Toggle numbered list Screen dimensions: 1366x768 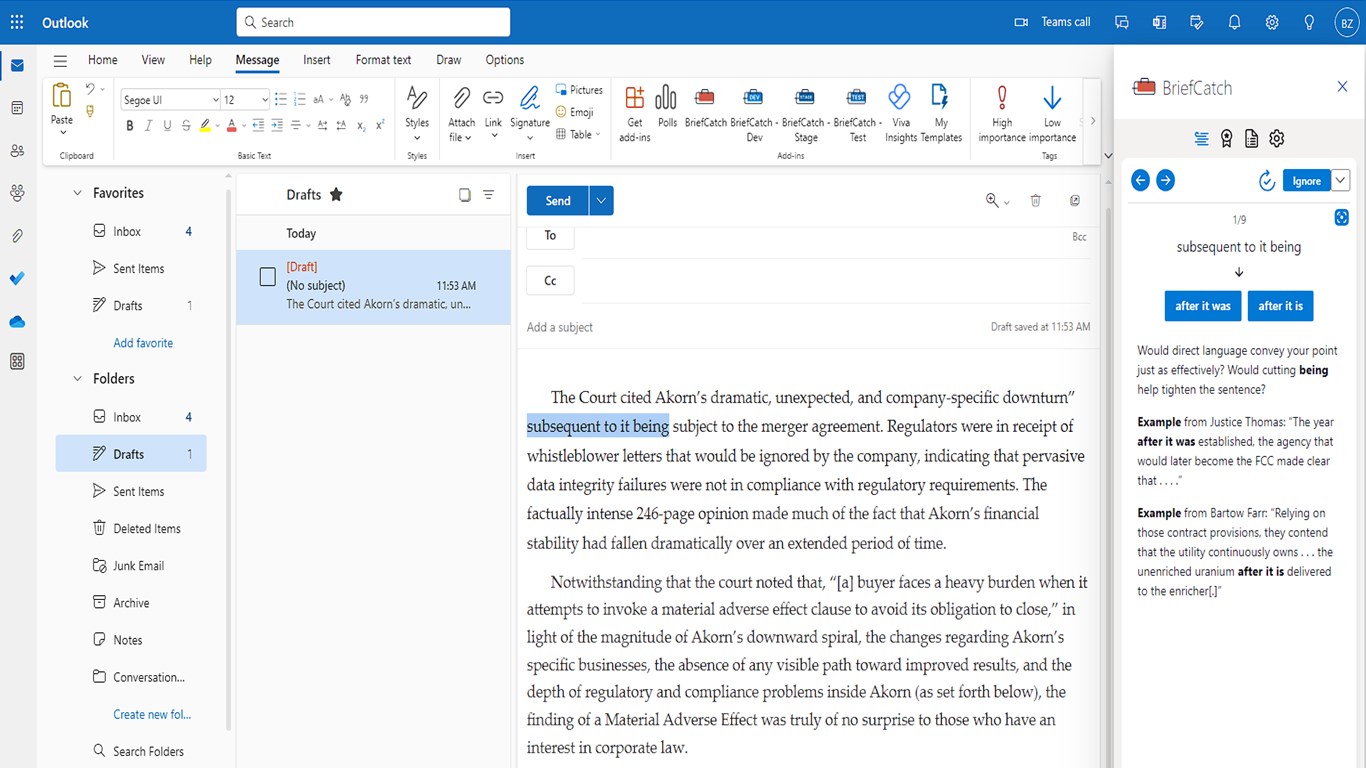[x=300, y=99]
